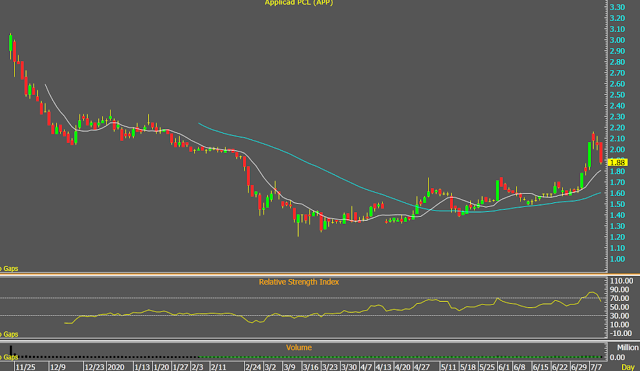The height and width of the screenshot is (371, 640).
Task: Select the 6/29 date label
Action: pyautogui.click(x=579, y=367)
